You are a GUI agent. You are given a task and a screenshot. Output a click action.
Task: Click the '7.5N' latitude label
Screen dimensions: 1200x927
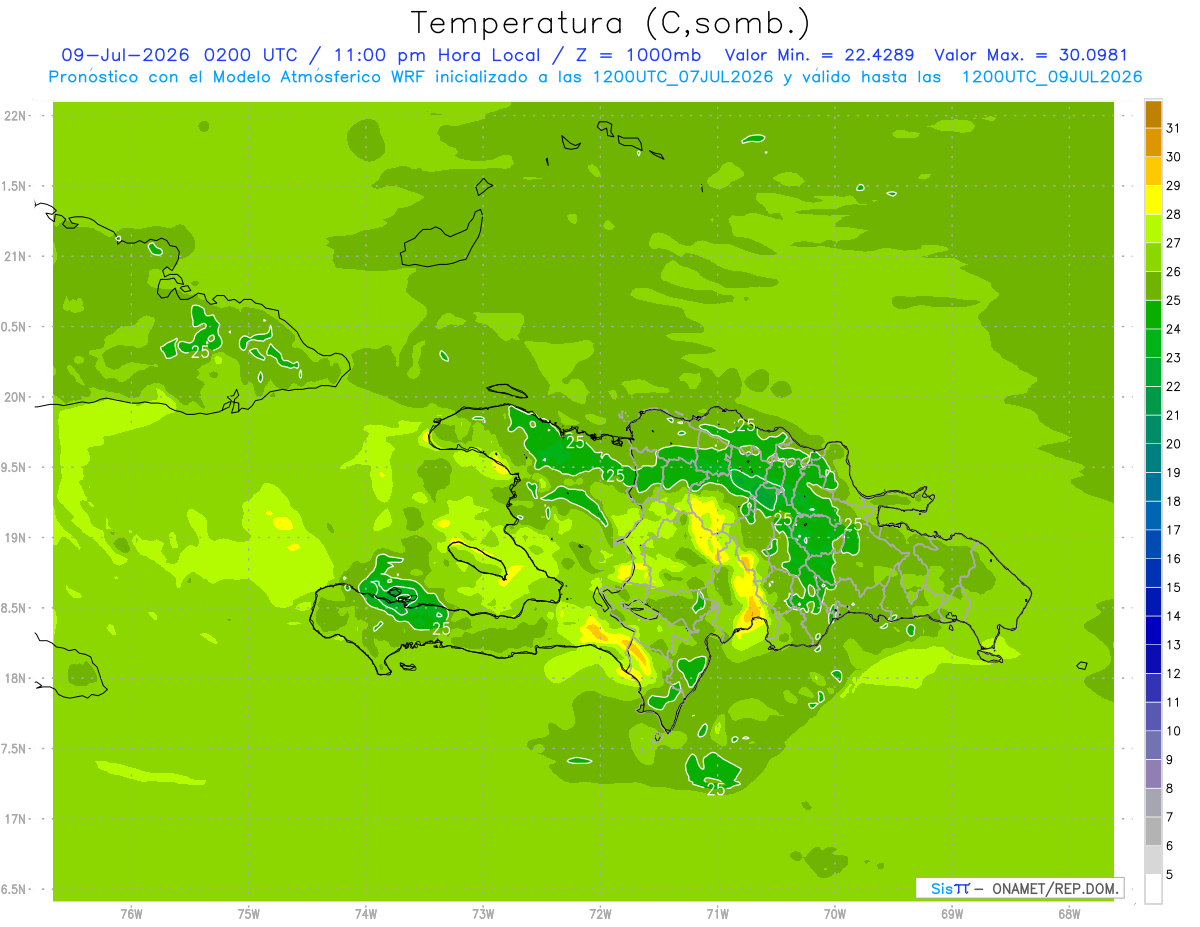click(15, 749)
